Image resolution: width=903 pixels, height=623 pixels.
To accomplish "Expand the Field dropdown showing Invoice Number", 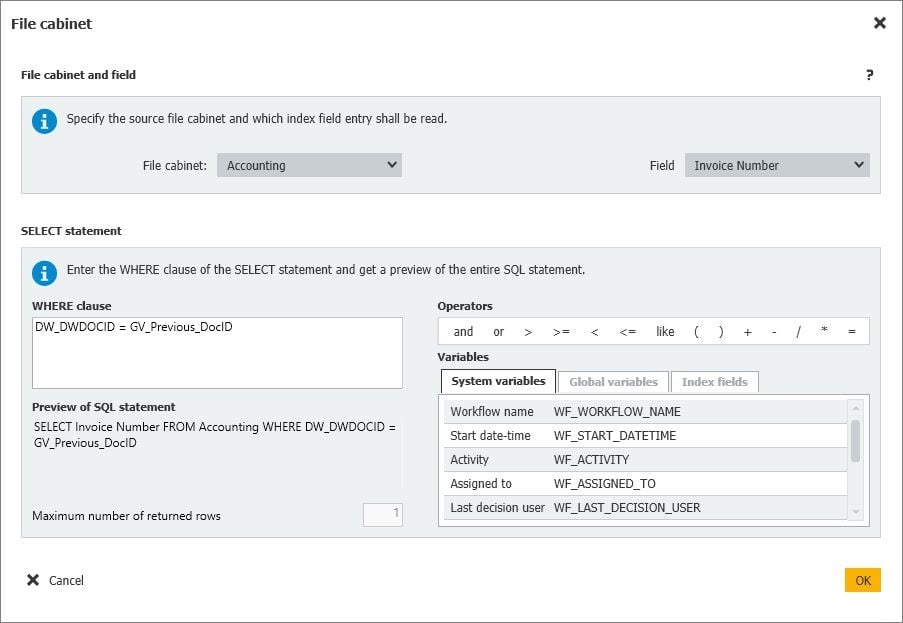I will point(777,165).
